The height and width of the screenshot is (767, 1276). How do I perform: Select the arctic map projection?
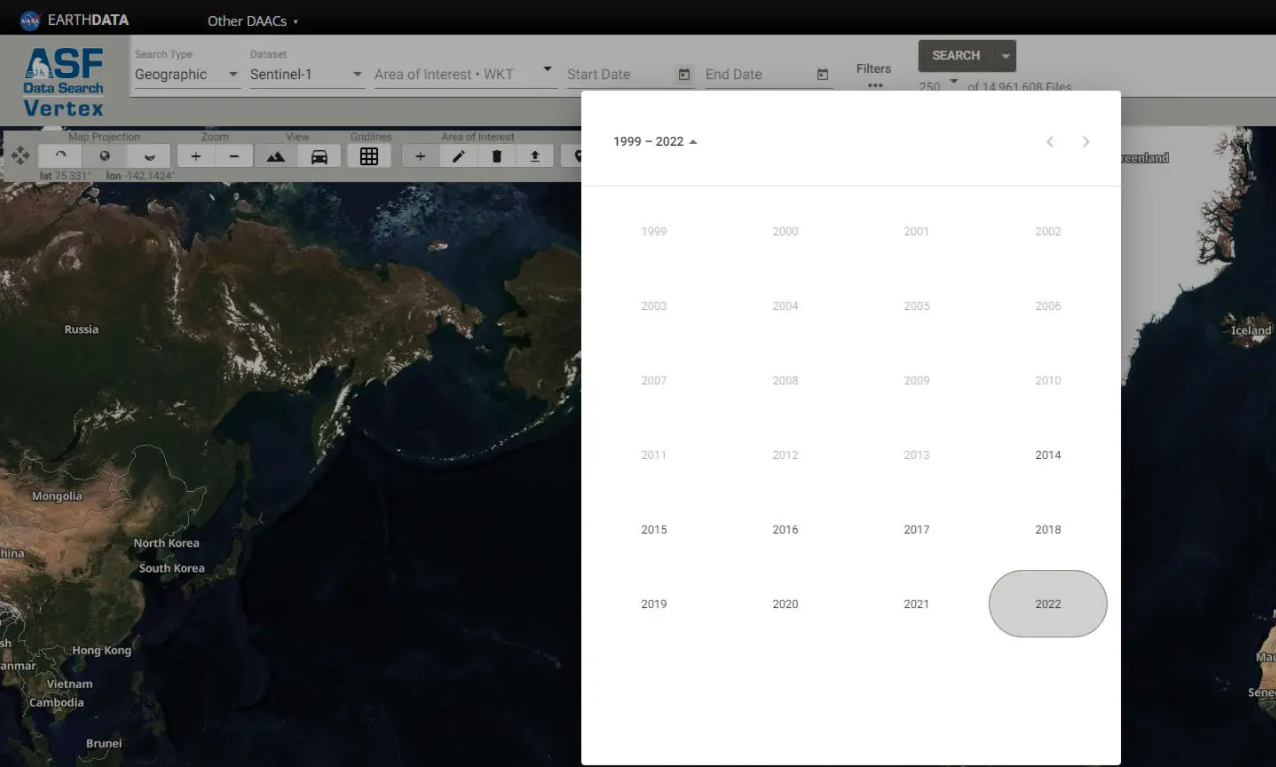point(60,156)
